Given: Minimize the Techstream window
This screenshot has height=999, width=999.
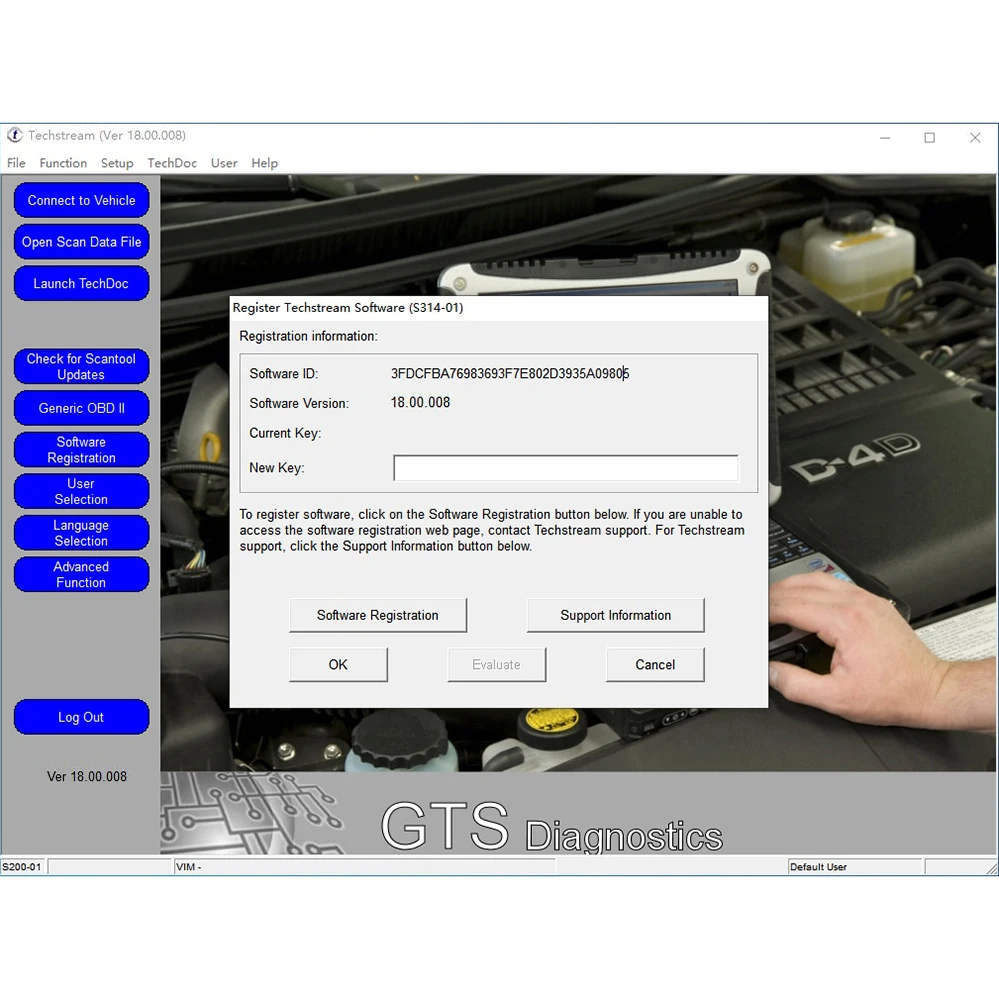Looking at the screenshot, I should (x=885, y=138).
